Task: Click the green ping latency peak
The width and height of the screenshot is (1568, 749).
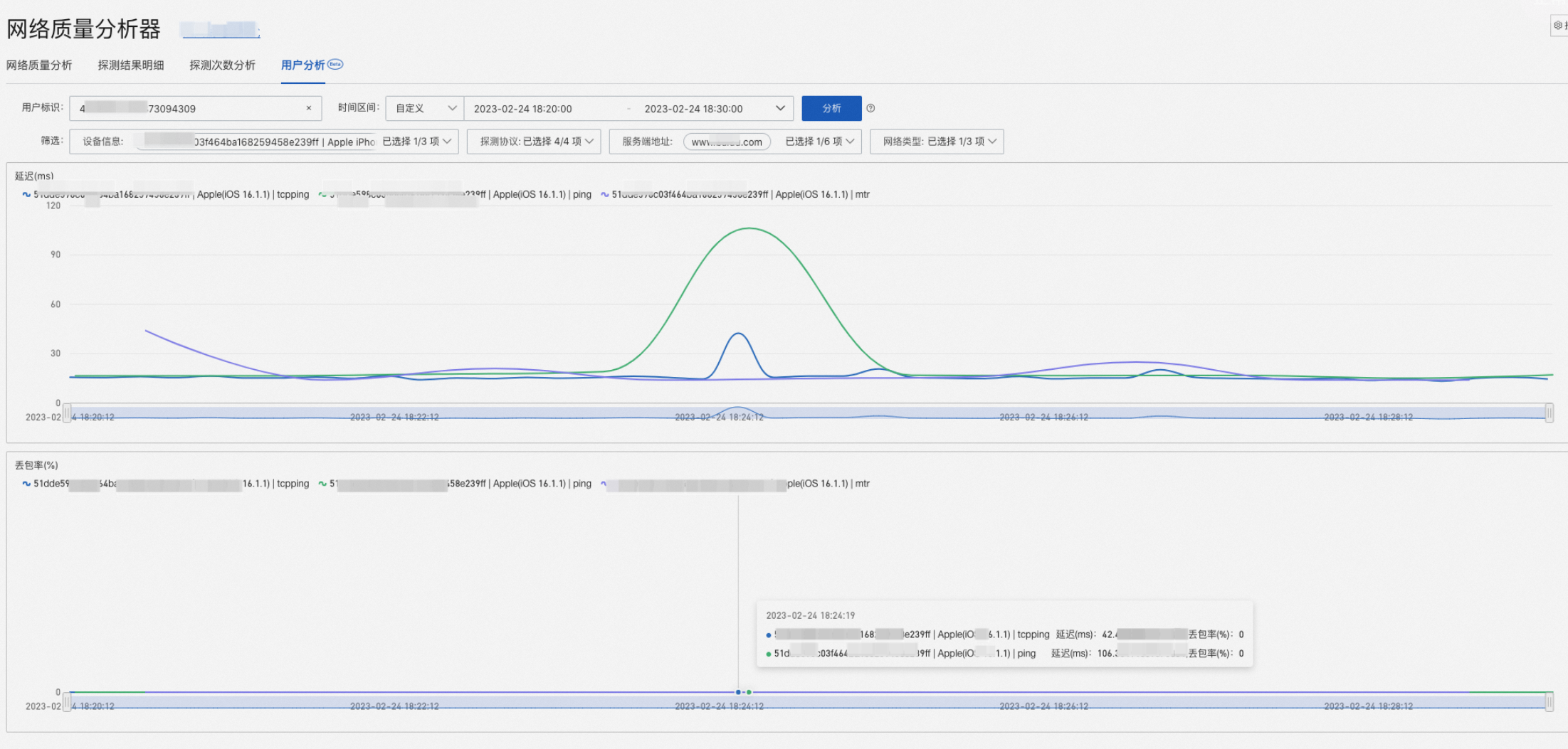Action: (749, 228)
